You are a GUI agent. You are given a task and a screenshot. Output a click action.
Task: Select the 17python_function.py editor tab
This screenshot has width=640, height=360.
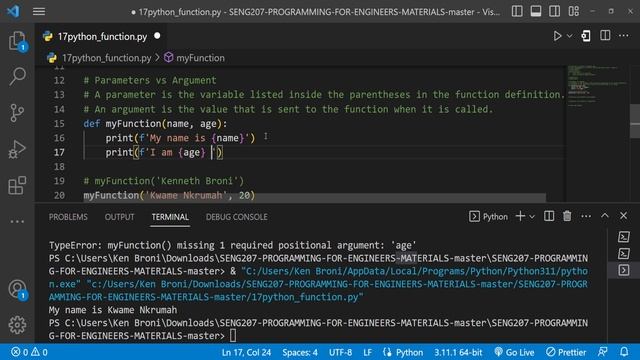[x=102, y=36]
